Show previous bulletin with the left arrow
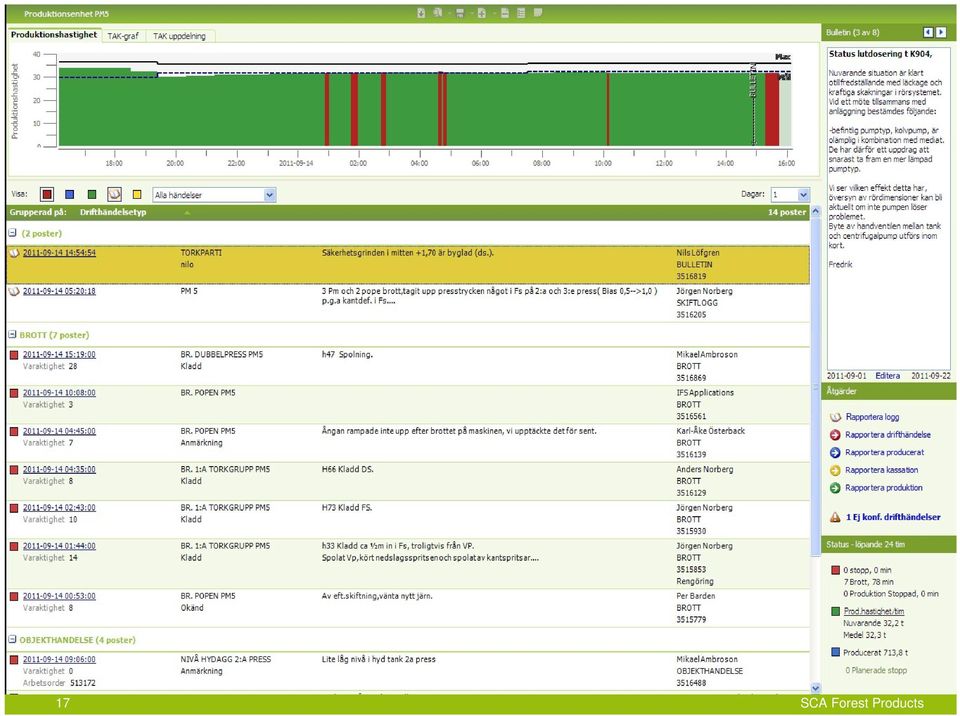This screenshot has height=716, width=960. (928, 32)
